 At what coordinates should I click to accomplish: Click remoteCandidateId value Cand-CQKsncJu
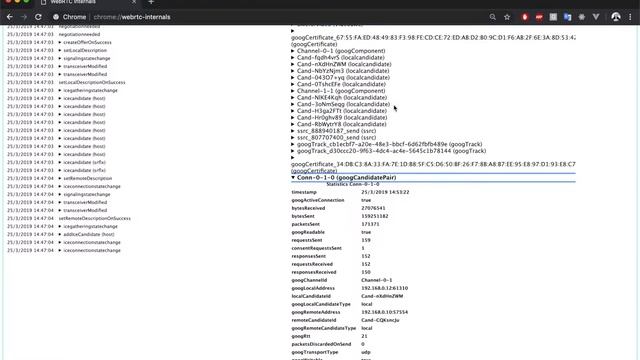pos(380,320)
